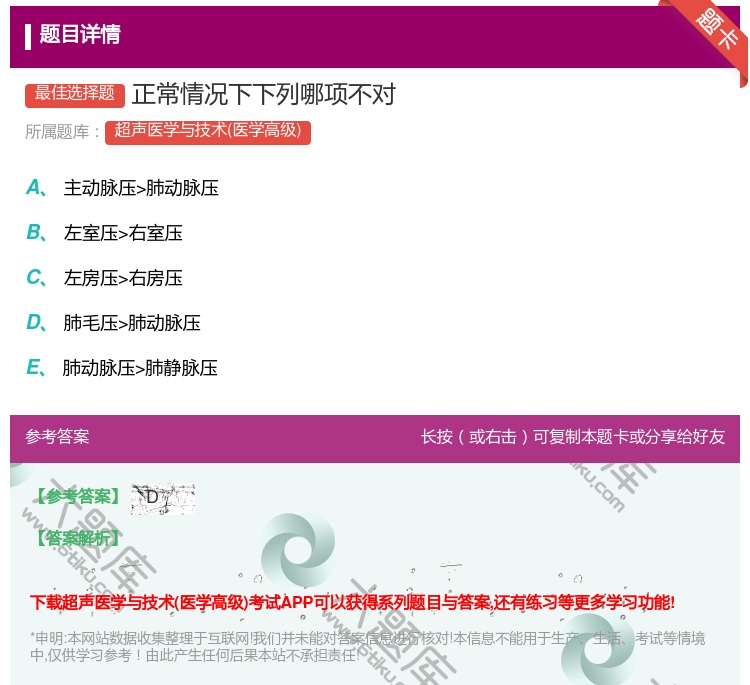Click the 长按（或右击）可复制本题卡 hint text
The height and width of the screenshot is (685, 750).
[x=573, y=437]
